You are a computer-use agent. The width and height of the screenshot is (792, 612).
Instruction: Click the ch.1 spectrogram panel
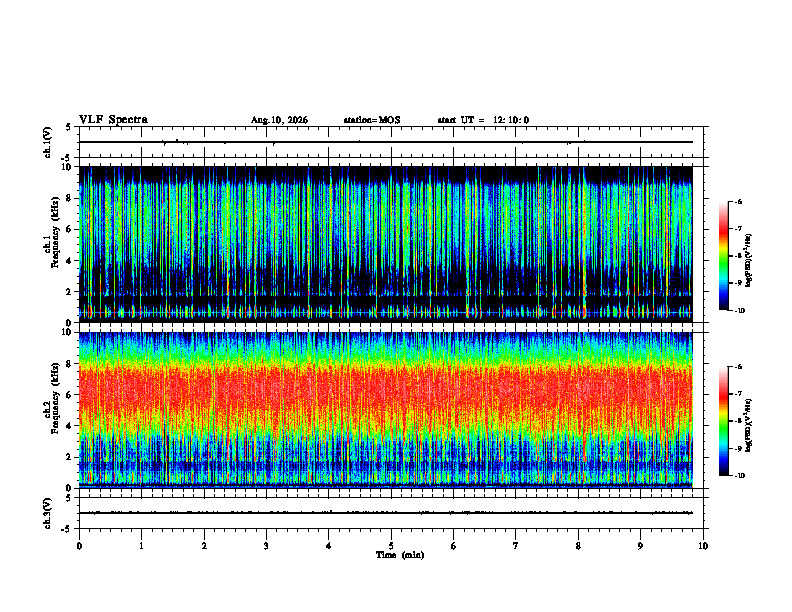pos(386,244)
